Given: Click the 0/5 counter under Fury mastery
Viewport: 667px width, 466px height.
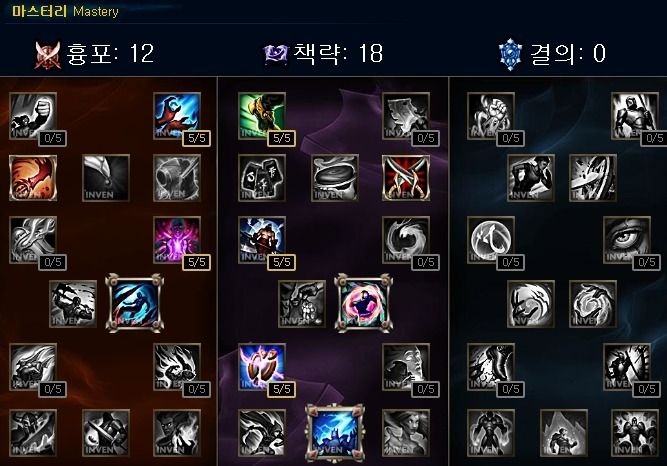Looking at the screenshot, I should pos(53,138).
